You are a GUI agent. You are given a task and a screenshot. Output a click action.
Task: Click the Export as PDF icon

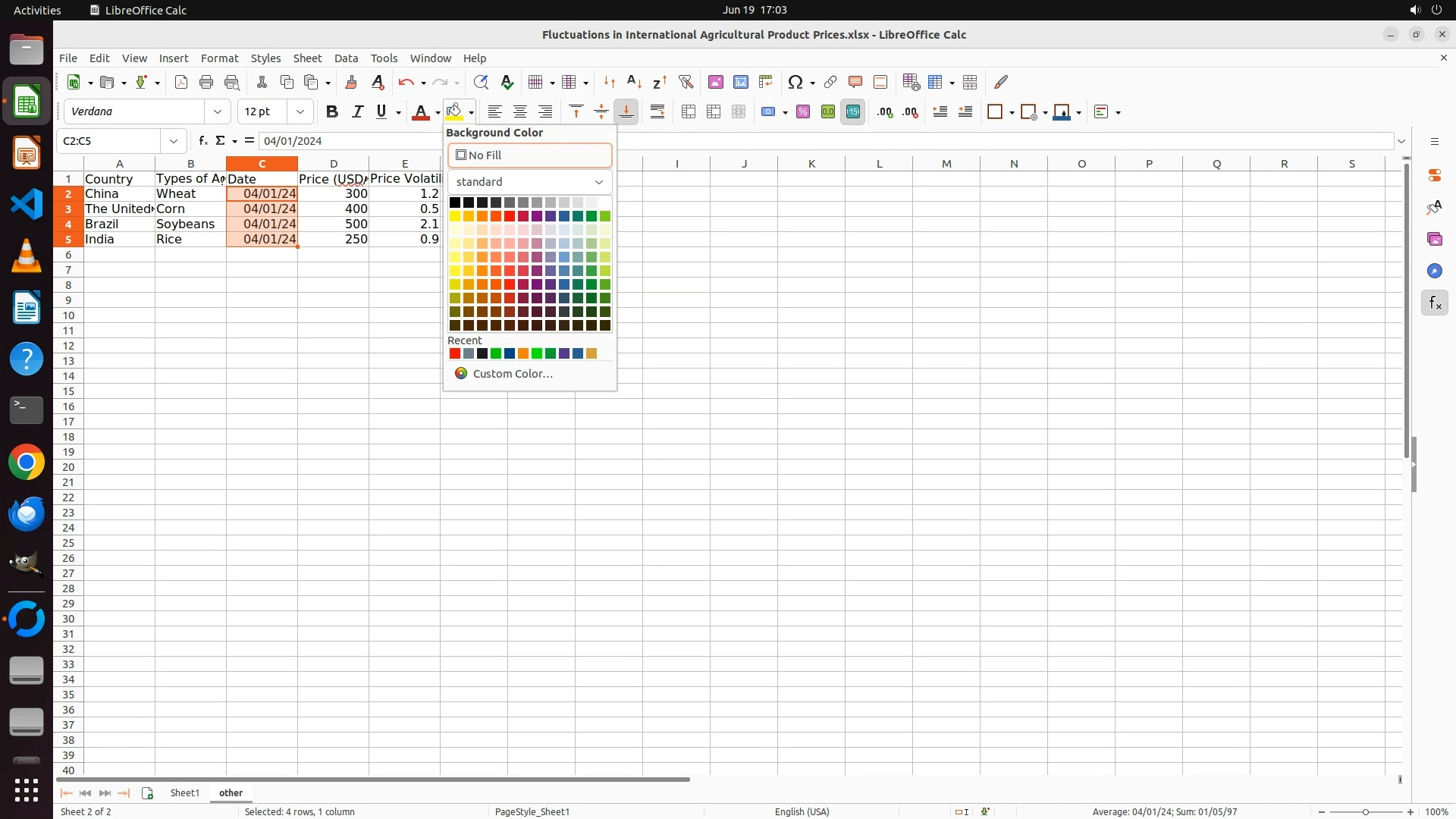[181, 82]
